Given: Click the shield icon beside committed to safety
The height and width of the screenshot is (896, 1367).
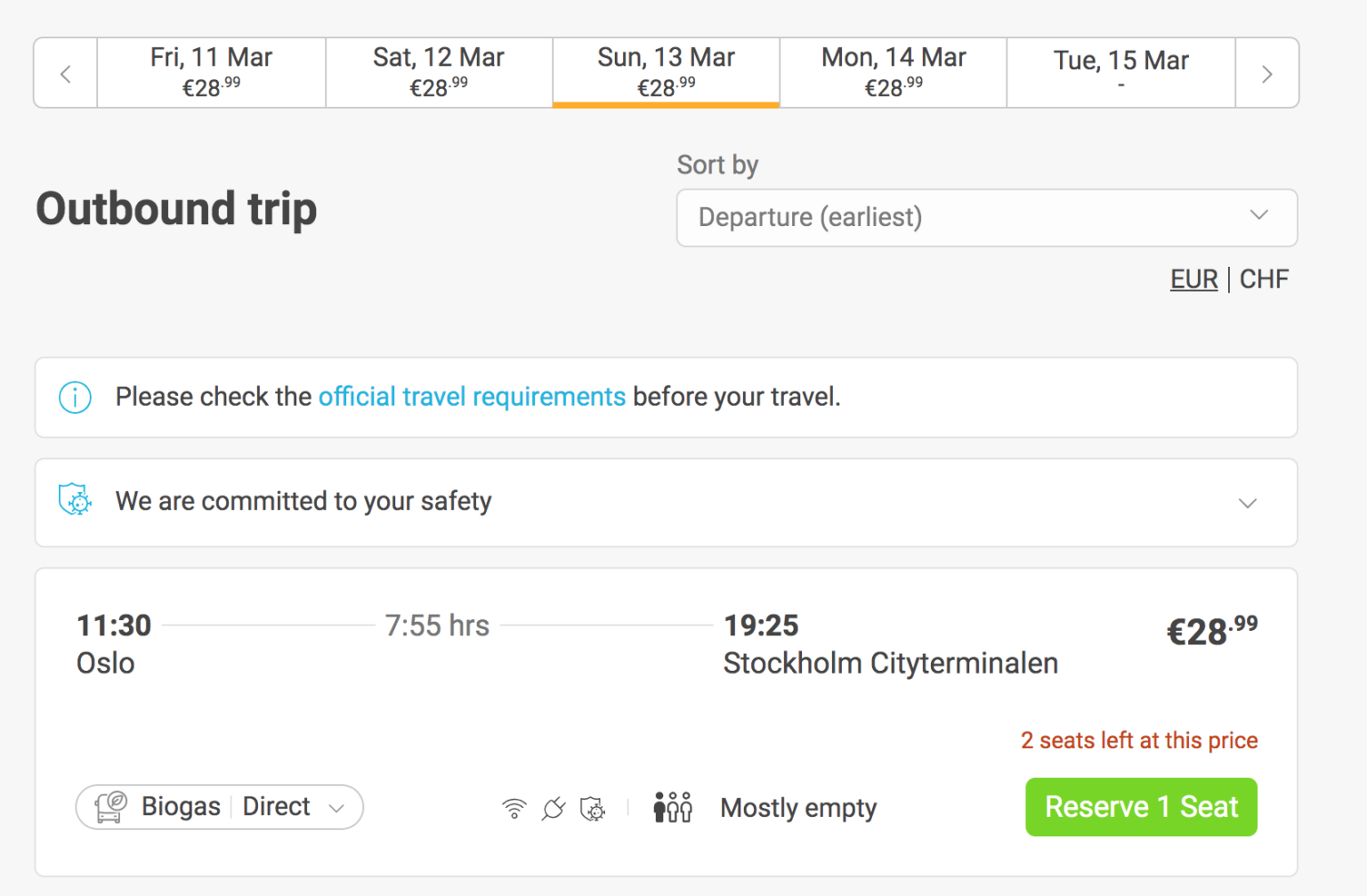Looking at the screenshot, I should pyautogui.click(x=75, y=500).
